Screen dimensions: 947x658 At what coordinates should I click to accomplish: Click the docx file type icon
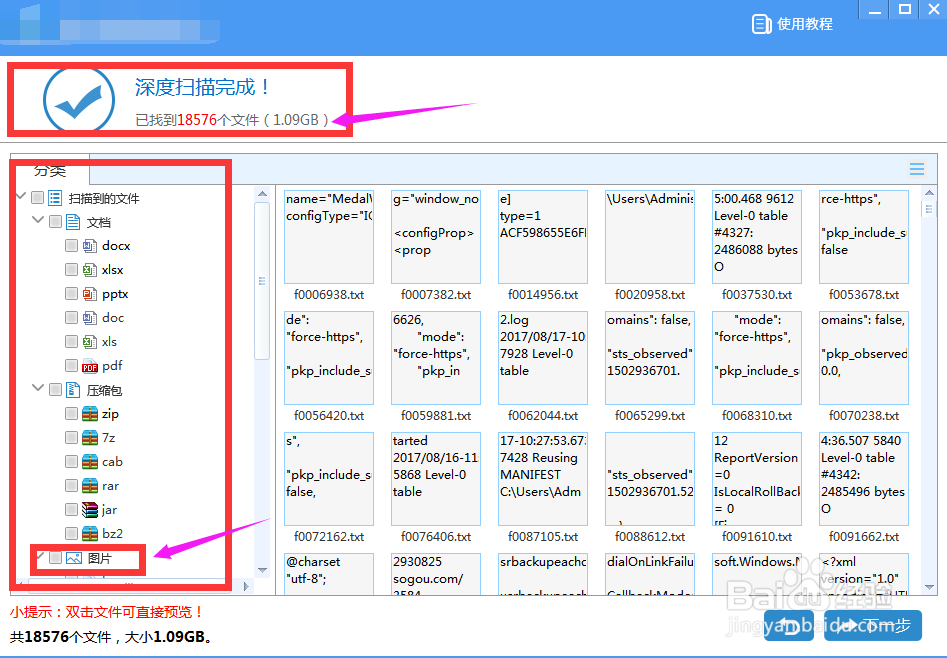point(89,246)
